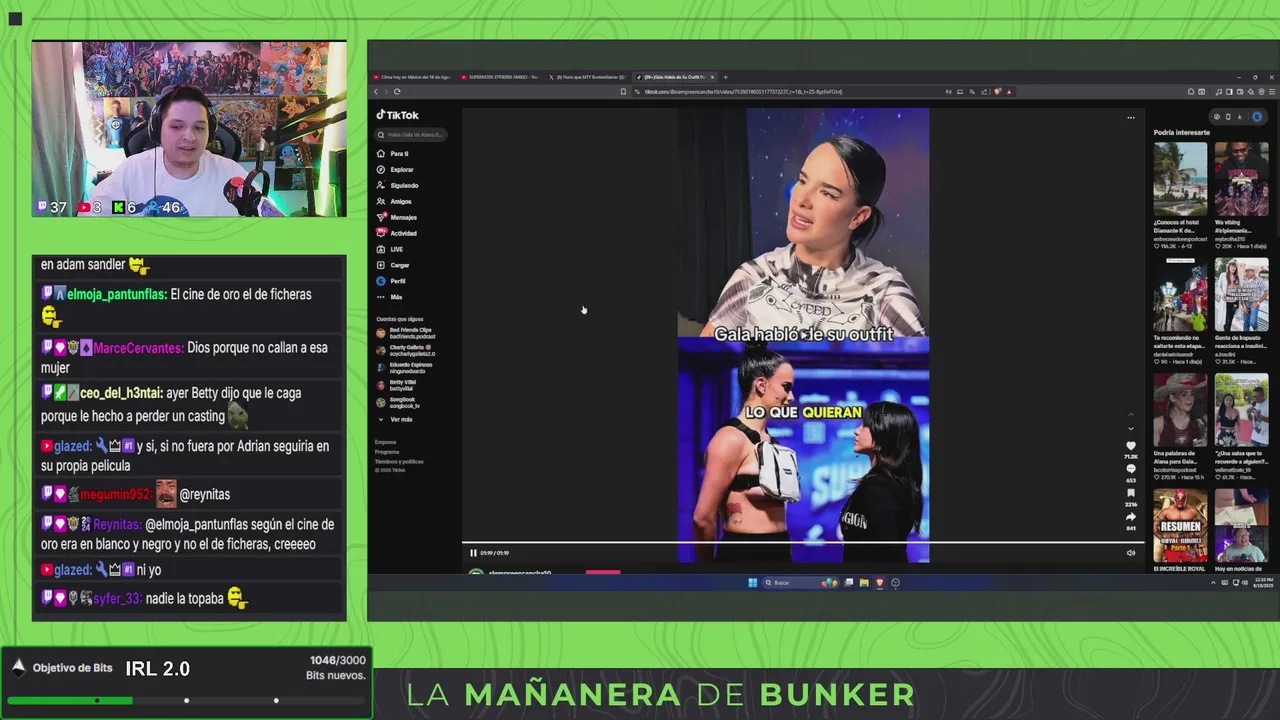Open Brave VPN icon
This screenshot has height=720, width=1280.
tap(1261, 92)
